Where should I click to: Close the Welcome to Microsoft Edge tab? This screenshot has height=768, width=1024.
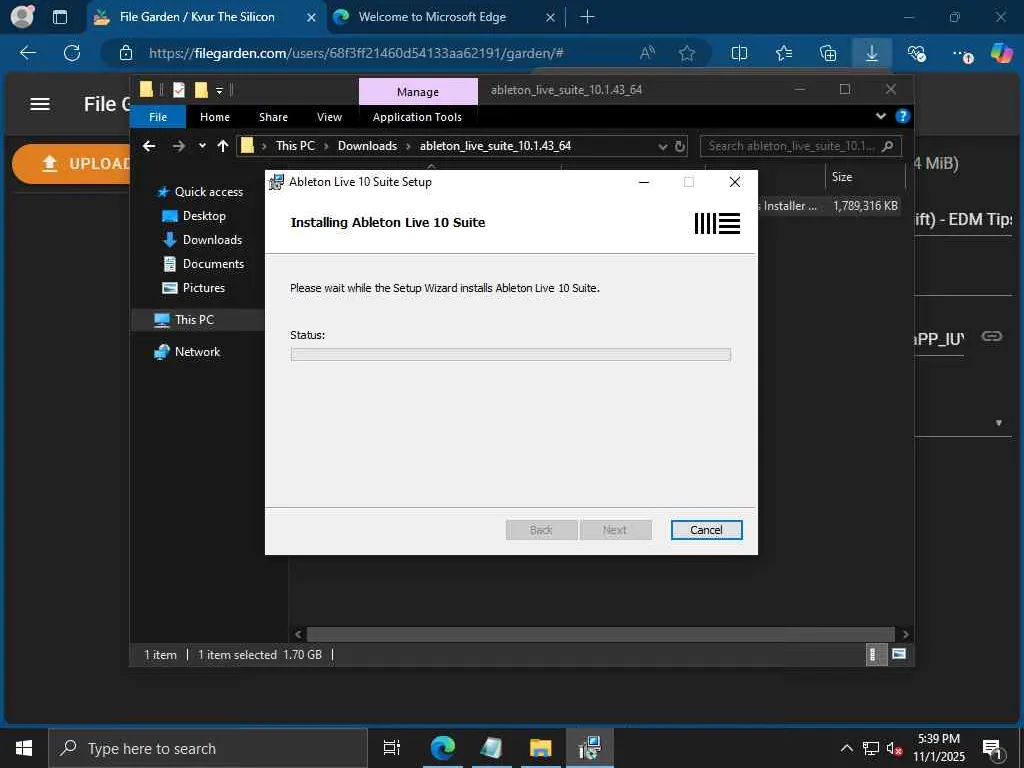pyautogui.click(x=550, y=18)
